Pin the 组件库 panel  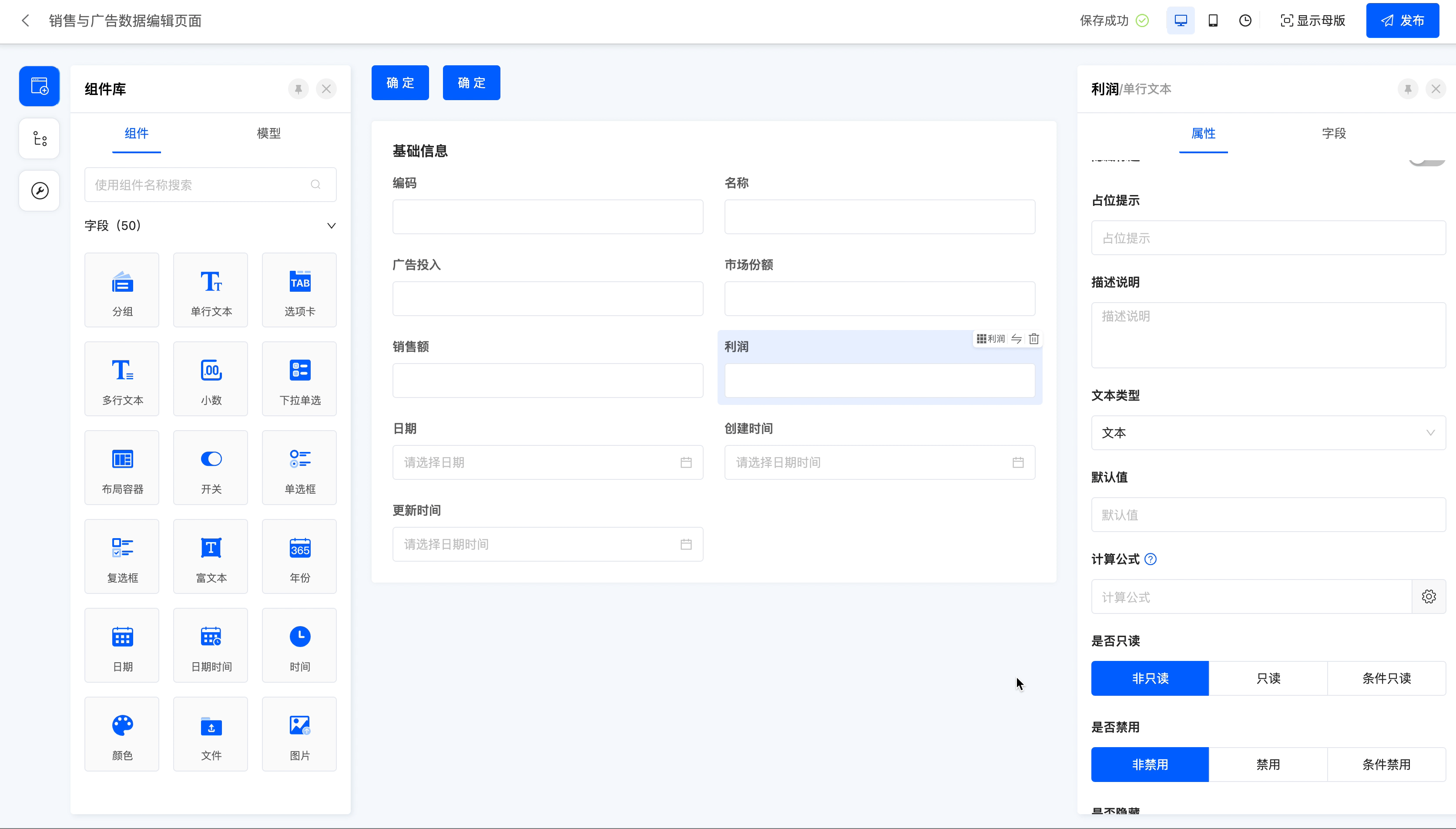298,89
